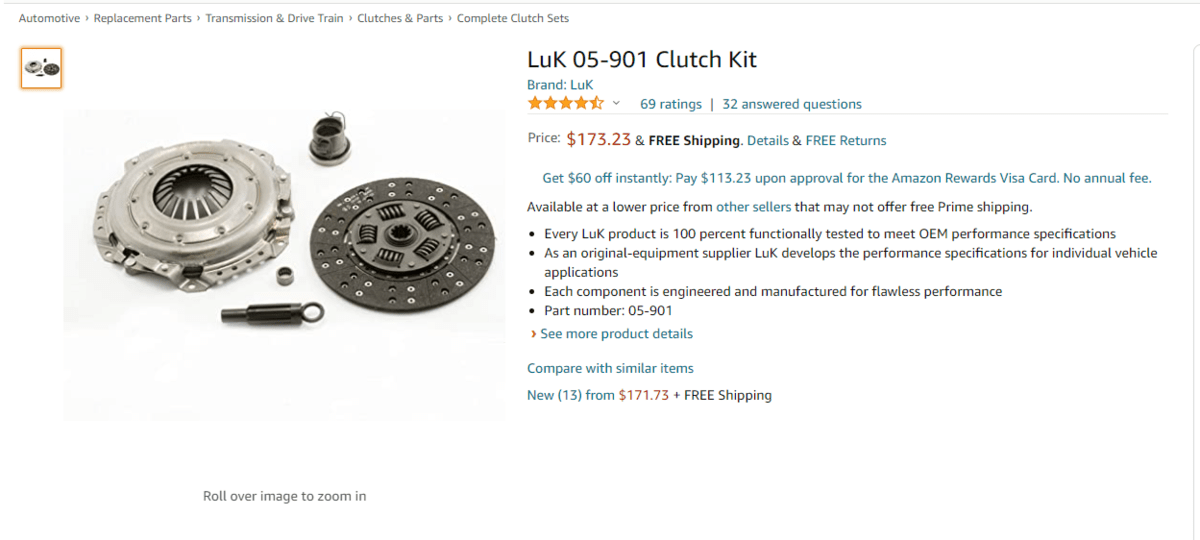Viewport: 1200px width, 540px height.
Task: Click the LuK 05-901 Clutch Kit title
Action: pos(642,59)
